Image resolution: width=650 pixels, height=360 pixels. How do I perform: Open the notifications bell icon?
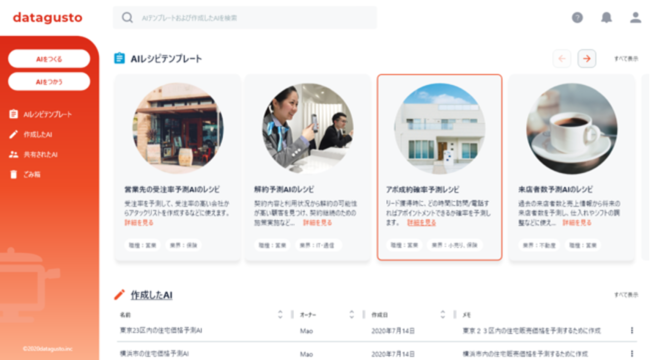tap(606, 17)
